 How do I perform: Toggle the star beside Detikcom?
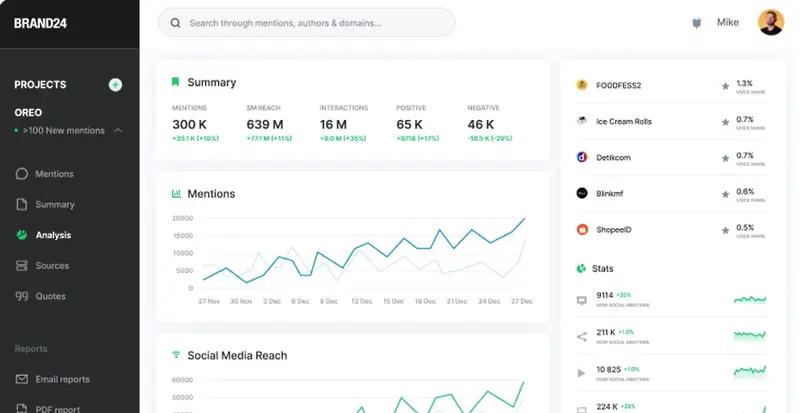725,158
